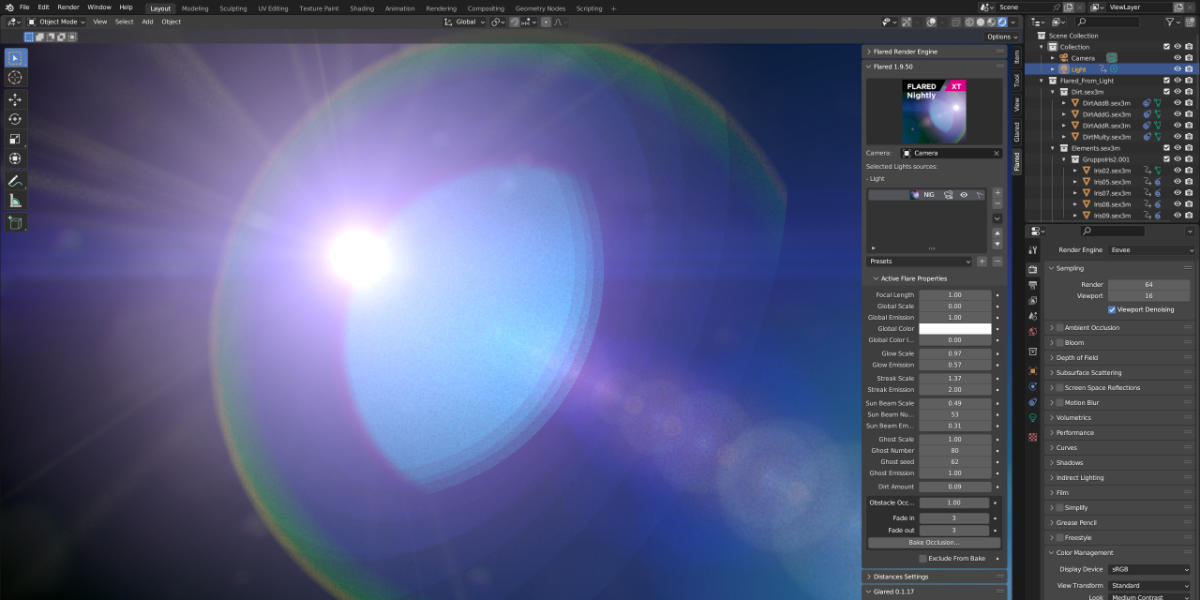Open the Render Engine dropdown showing Eevee
Screen dimensions: 1200x600
[1148, 249]
